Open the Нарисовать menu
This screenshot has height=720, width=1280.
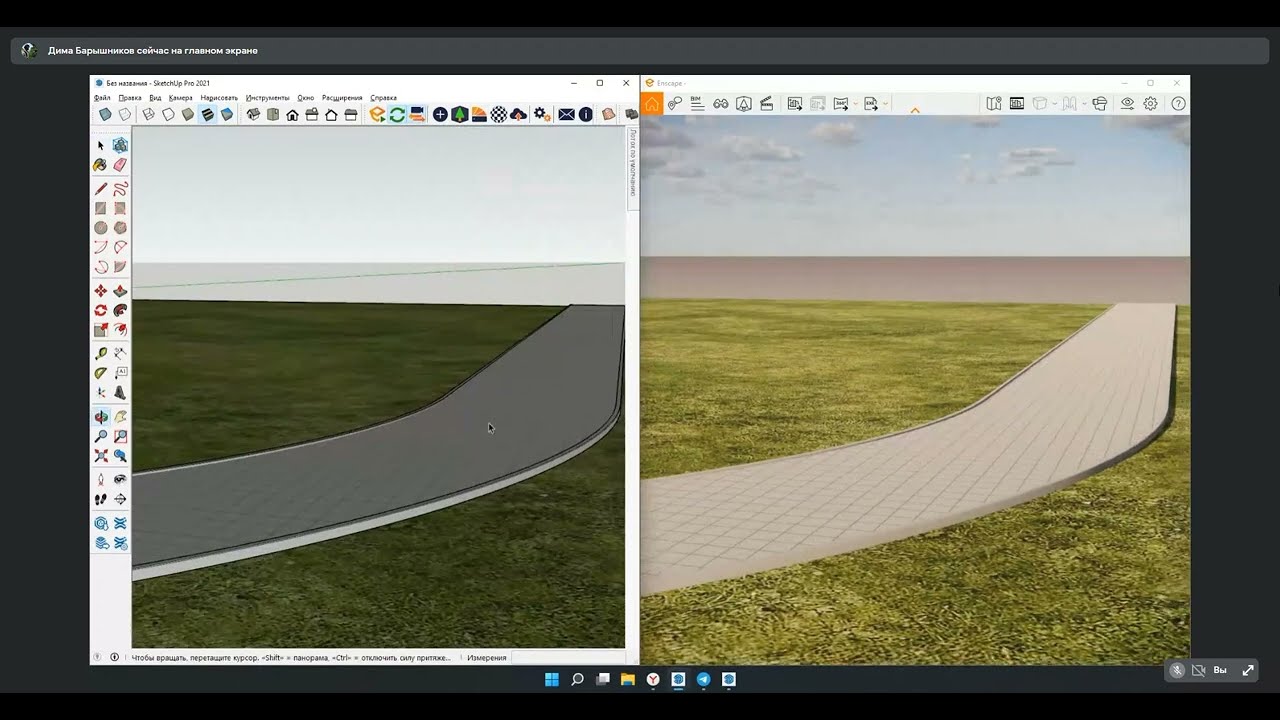point(219,98)
